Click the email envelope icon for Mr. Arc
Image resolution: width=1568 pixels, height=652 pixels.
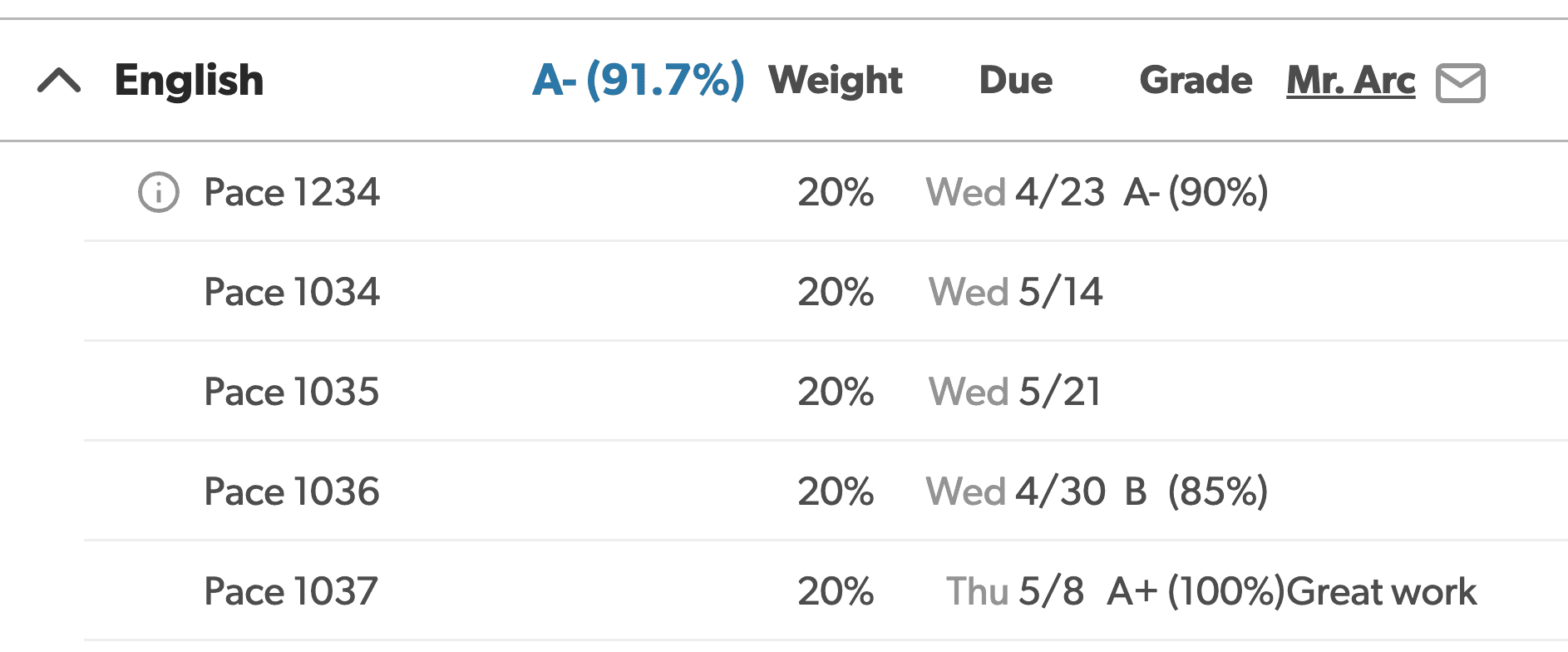(1461, 83)
